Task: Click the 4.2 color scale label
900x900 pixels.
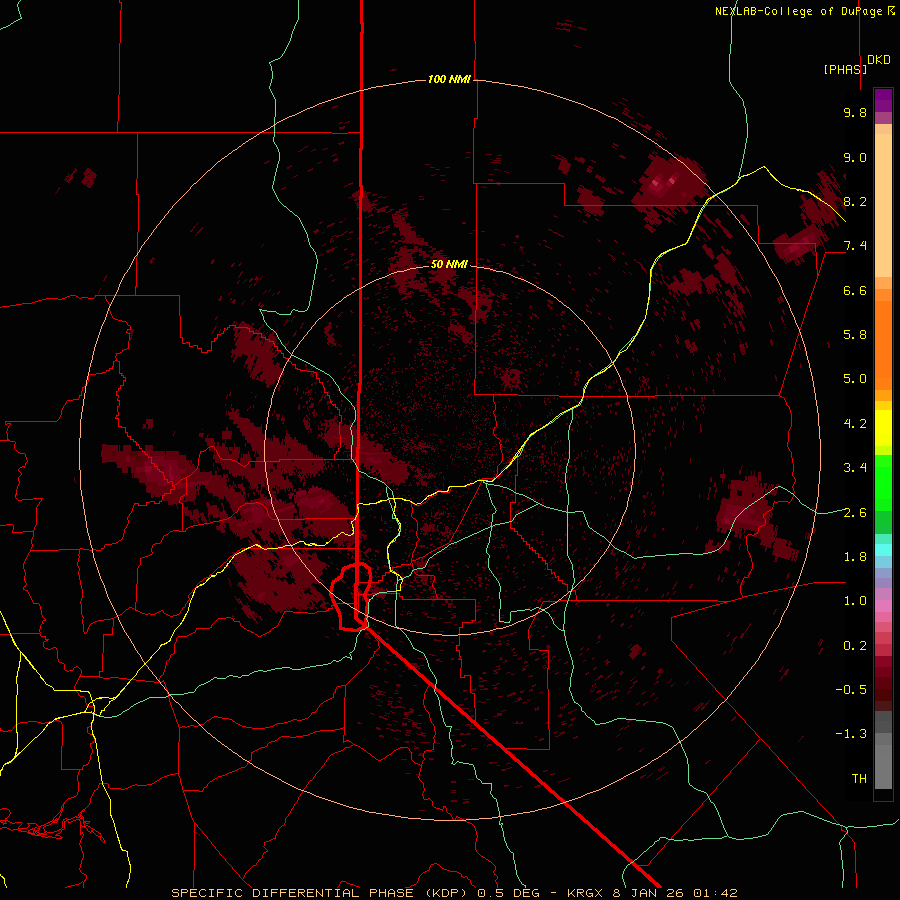Action: [x=855, y=424]
